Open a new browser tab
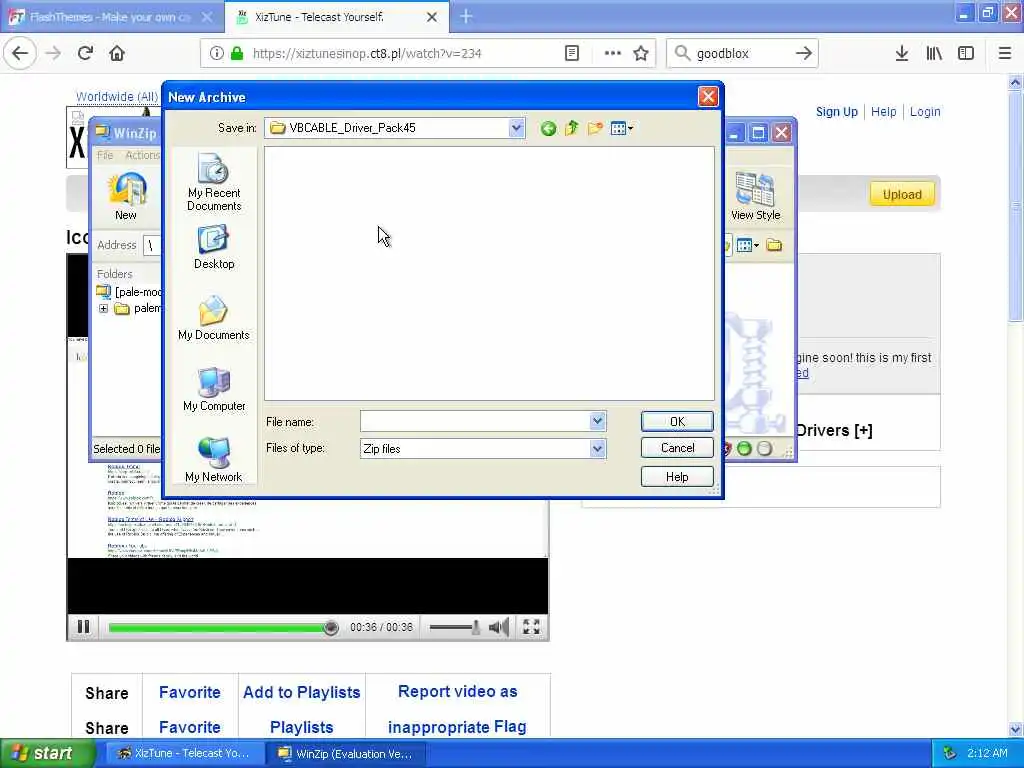Image resolution: width=1024 pixels, height=768 pixels. (466, 16)
